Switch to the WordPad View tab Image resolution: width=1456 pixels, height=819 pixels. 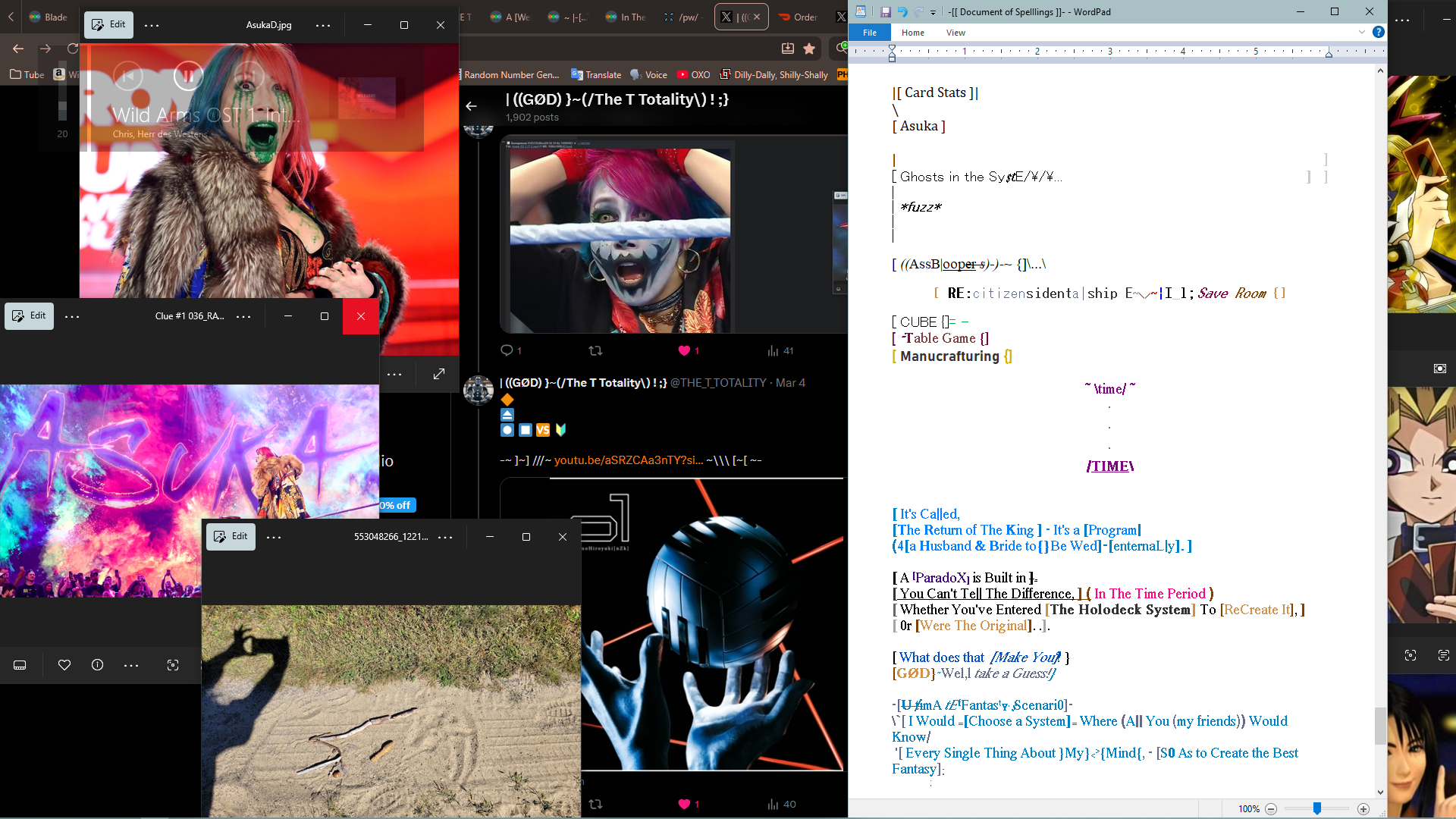(x=955, y=33)
